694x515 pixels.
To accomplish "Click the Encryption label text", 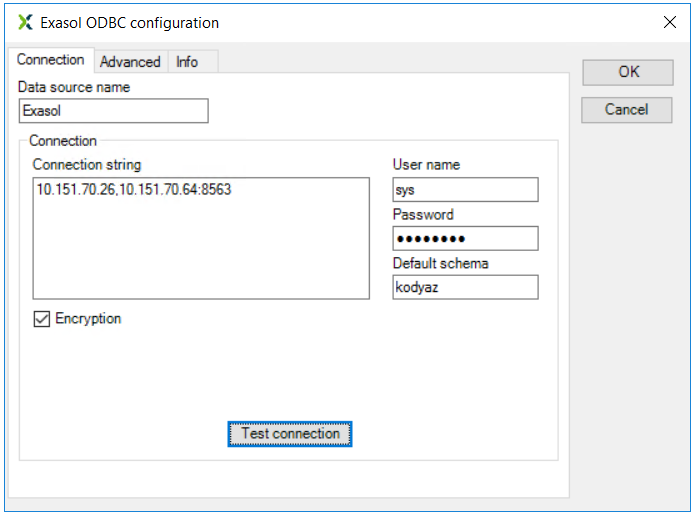I will (88, 319).
